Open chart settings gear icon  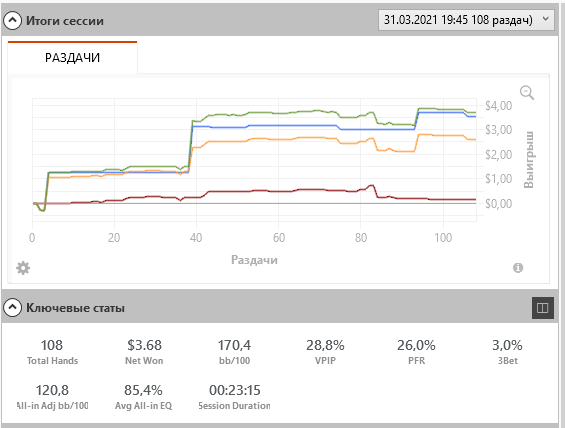(x=23, y=268)
